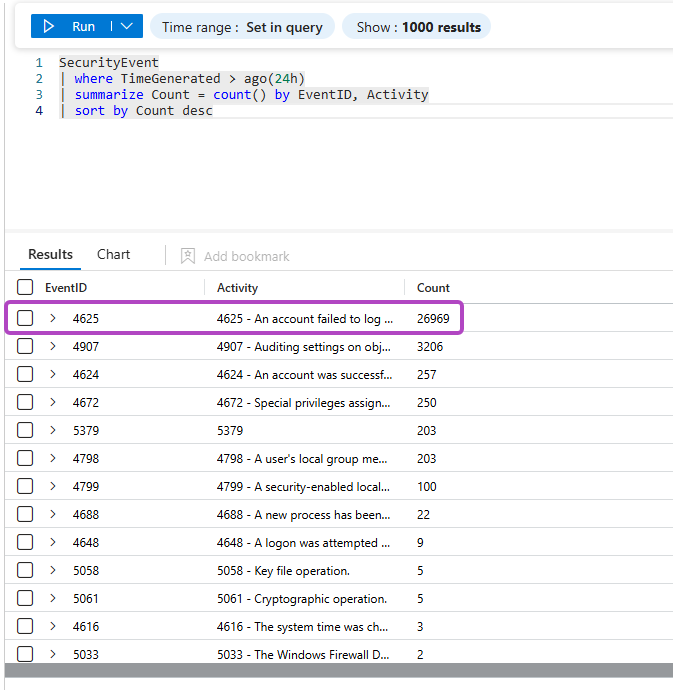673x690 pixels.
Task: Expand the 4672 result row
Action: tap(53, 402)
